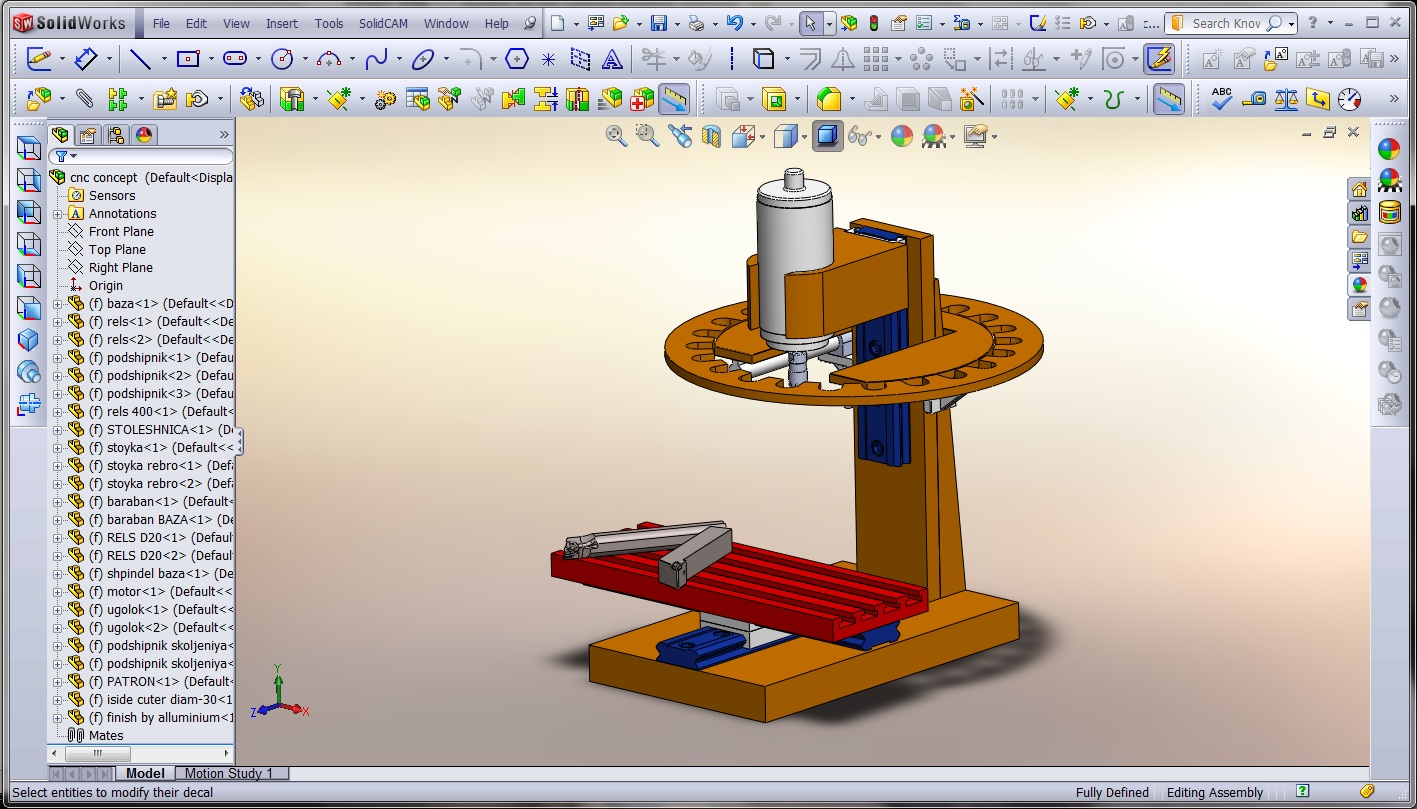The width and height of the screenshot is (1417, 809).
Task: Click the Search Knowledge Base input field
Action: 1225,21
